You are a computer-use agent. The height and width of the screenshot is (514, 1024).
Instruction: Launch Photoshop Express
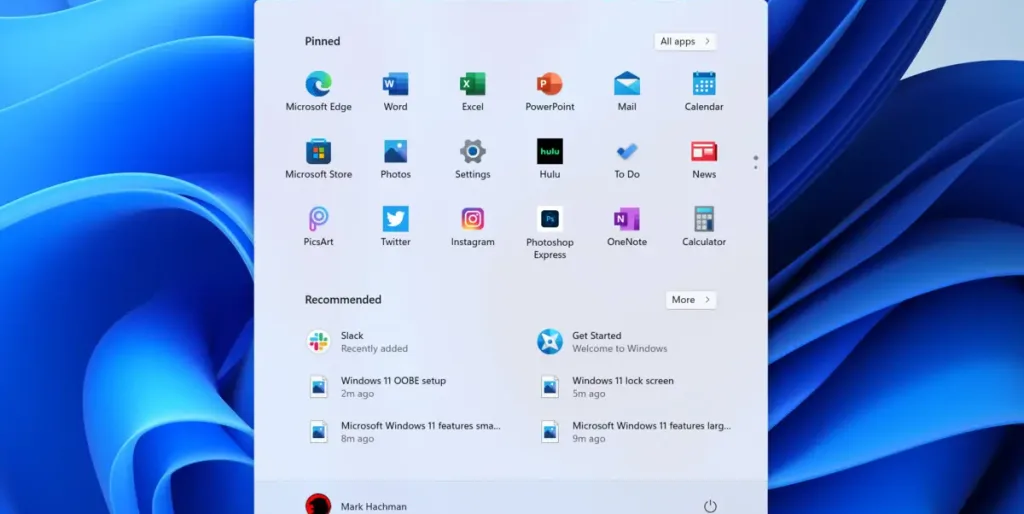click(x=550, y=233)
